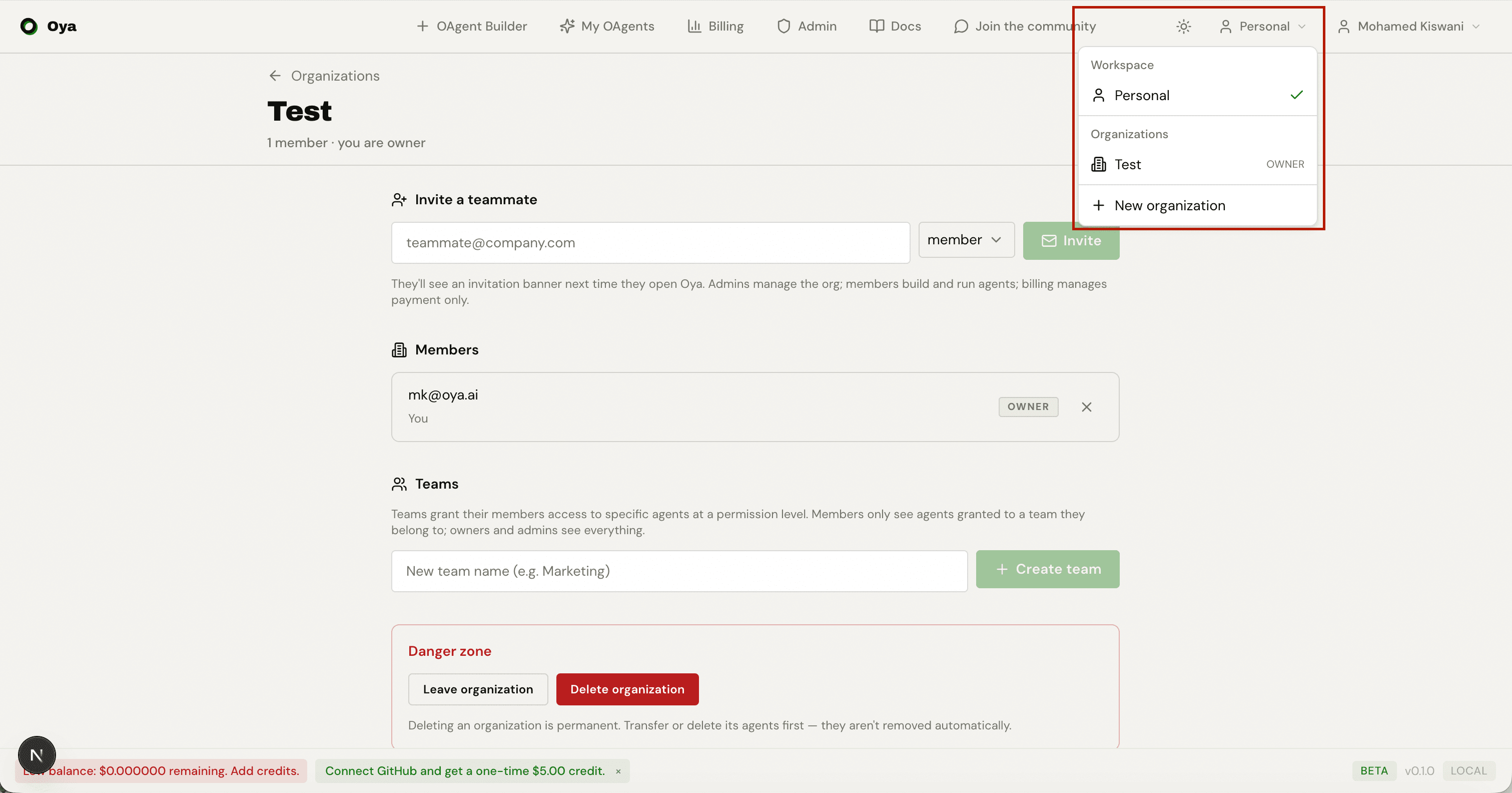The height and width of the screenshot is (793, 1512).
Task: Open the member role dropdown
Action: click(x=966, y=240)
